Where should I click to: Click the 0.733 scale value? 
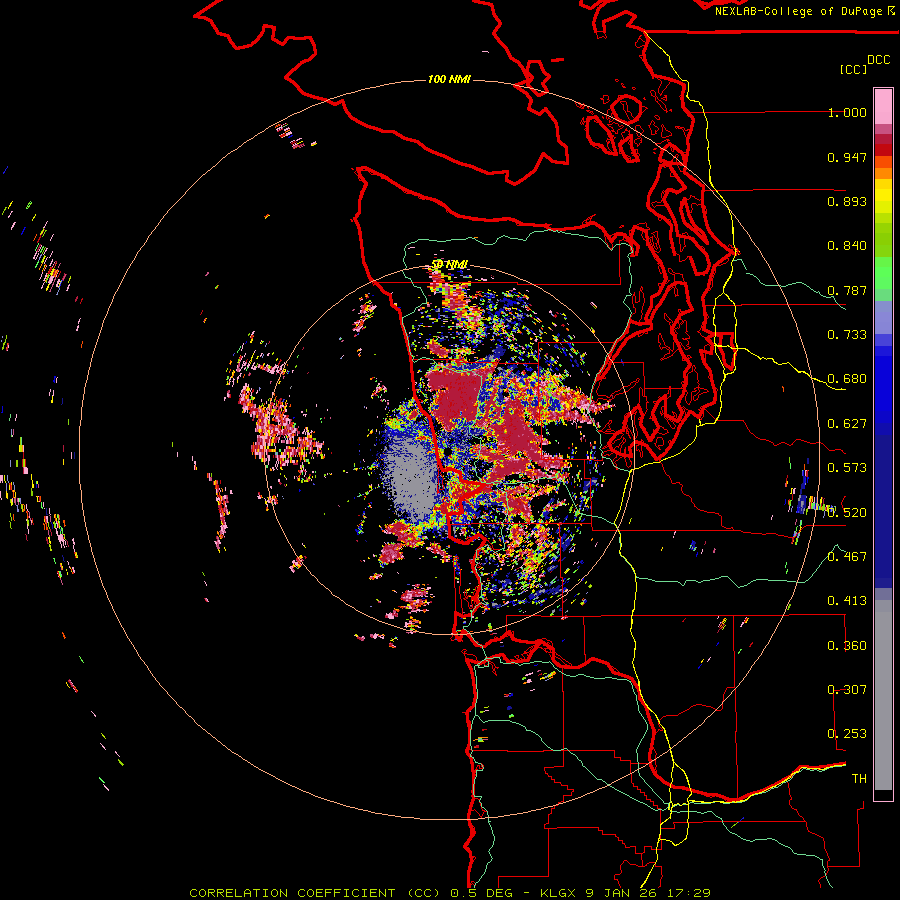pos(847,335)
